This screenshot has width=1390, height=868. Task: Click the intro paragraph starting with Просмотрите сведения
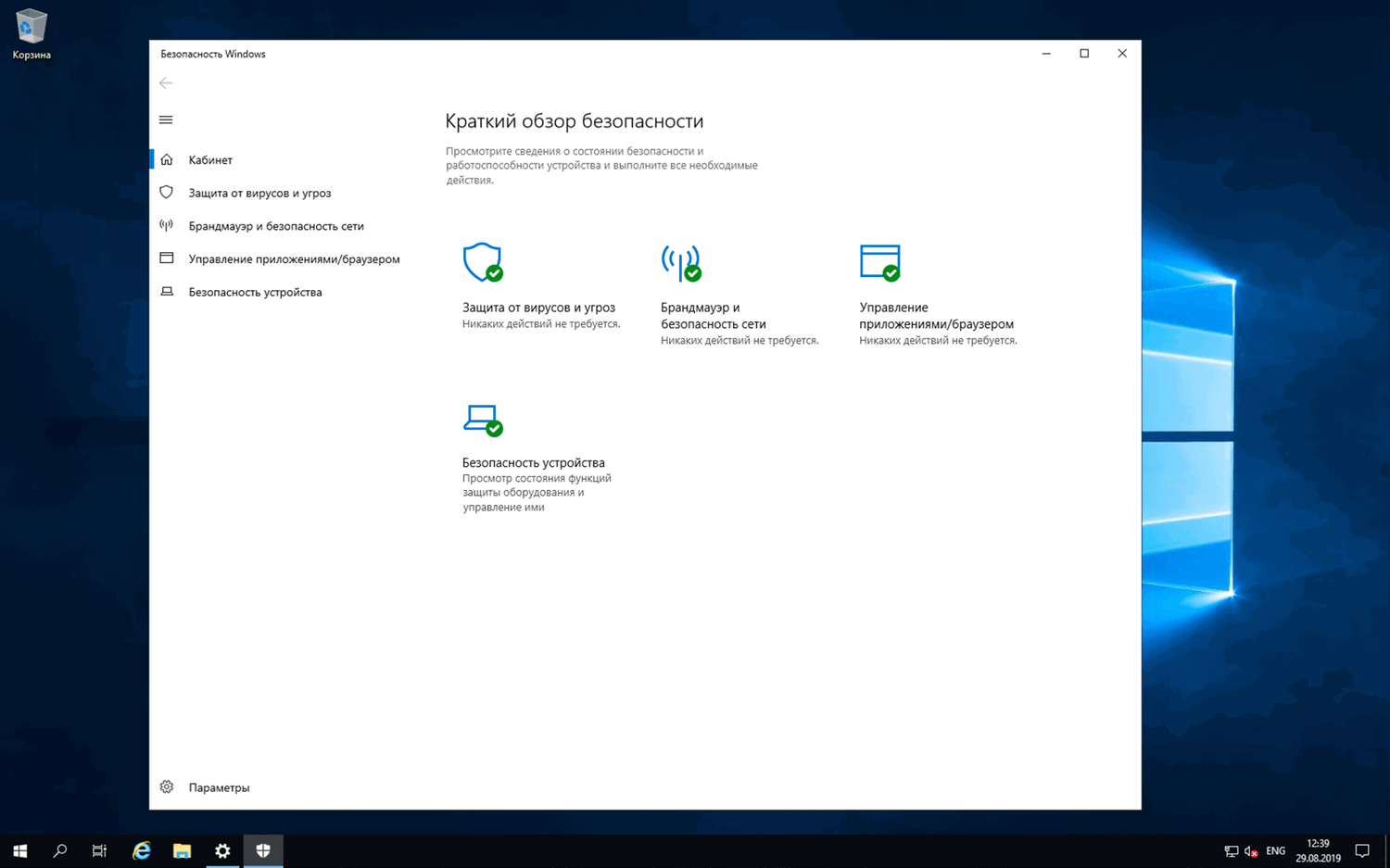click(x=601, y=165)
